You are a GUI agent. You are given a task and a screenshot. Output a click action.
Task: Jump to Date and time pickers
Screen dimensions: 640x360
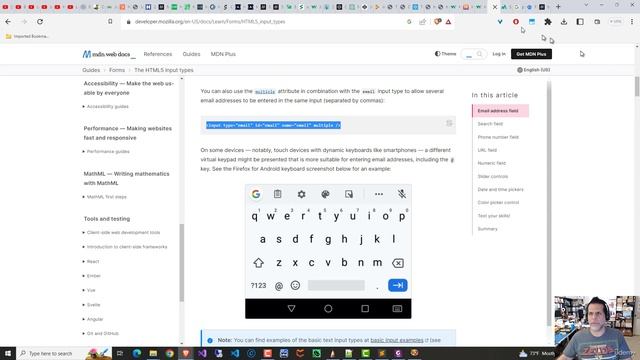click(500, 189)
